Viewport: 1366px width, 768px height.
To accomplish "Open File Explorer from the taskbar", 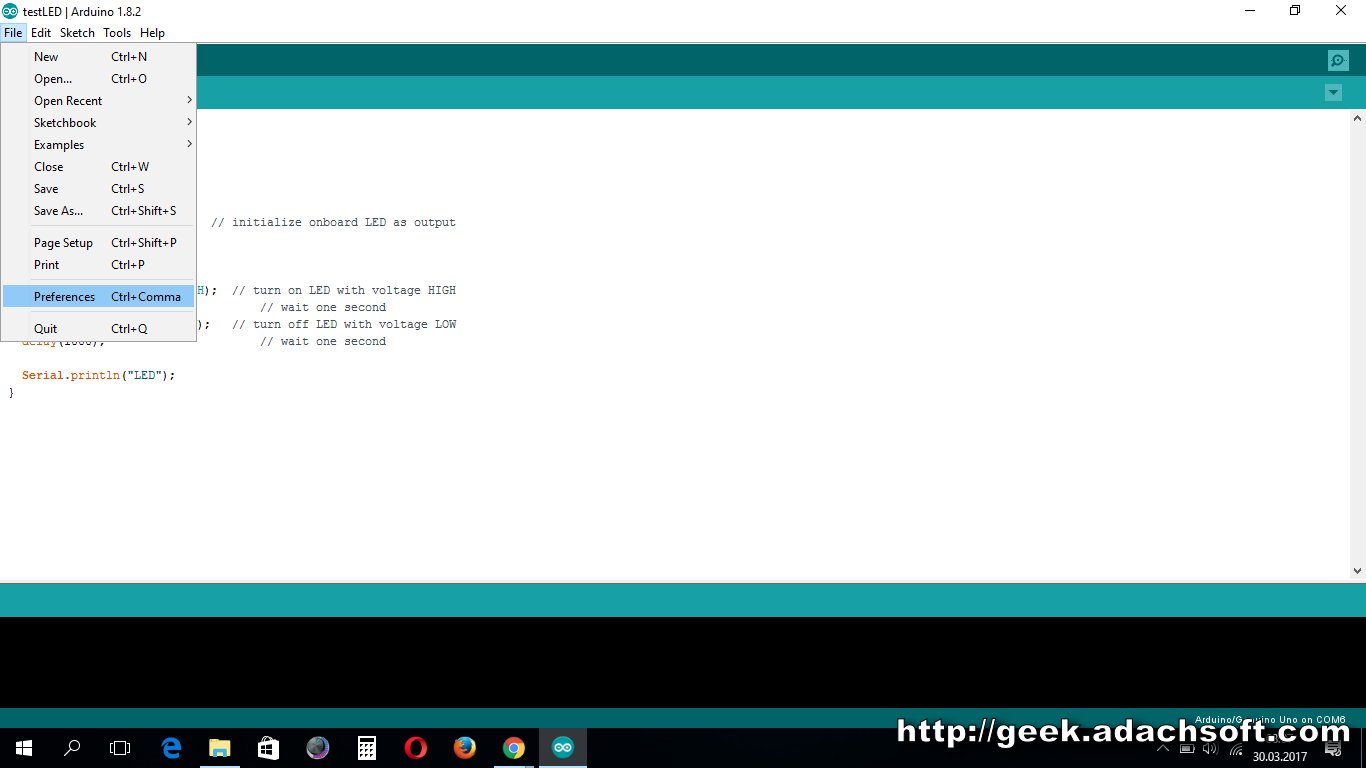I will (220, 748).
